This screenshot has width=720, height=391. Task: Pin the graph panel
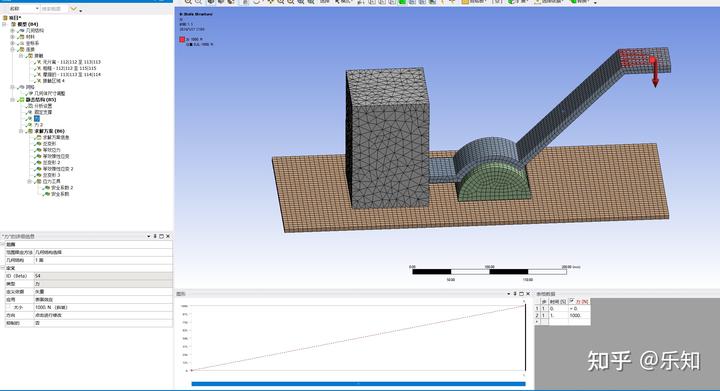point(515,294)
